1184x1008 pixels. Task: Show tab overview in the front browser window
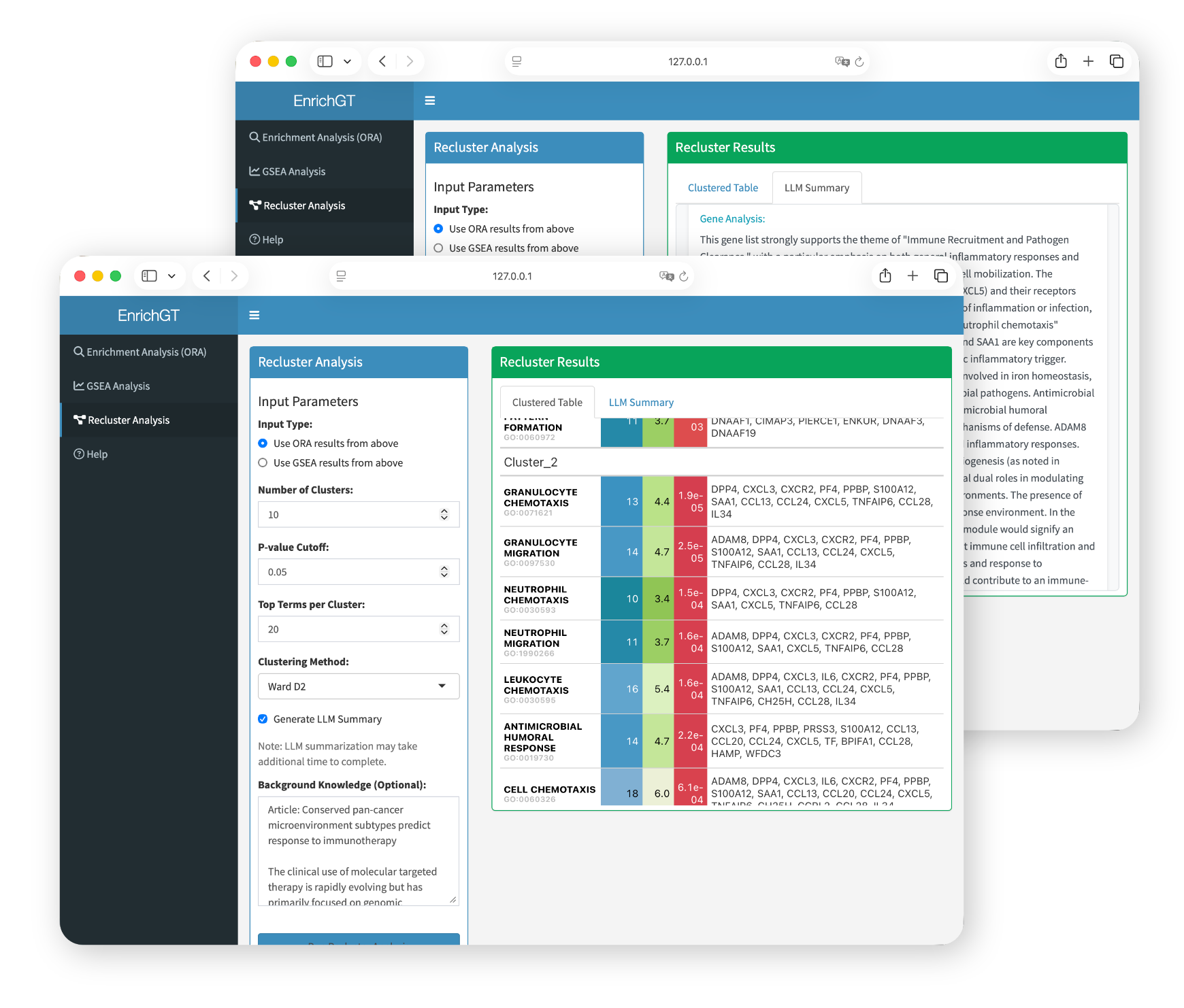[x=940, y=275]
